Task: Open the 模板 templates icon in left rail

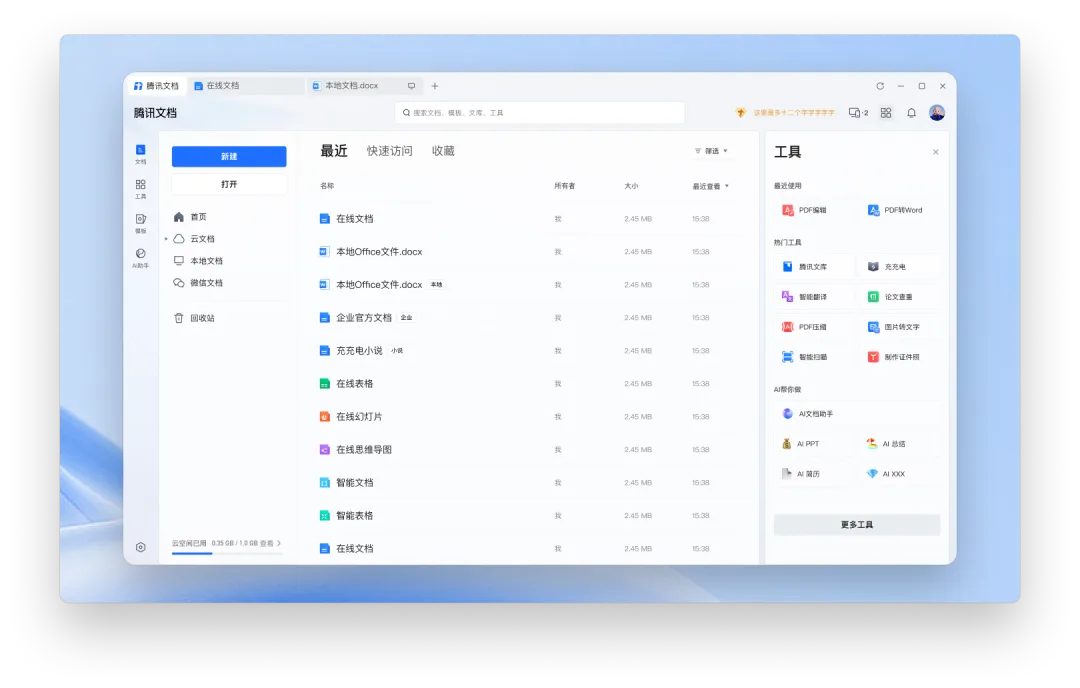Action: 141,223
